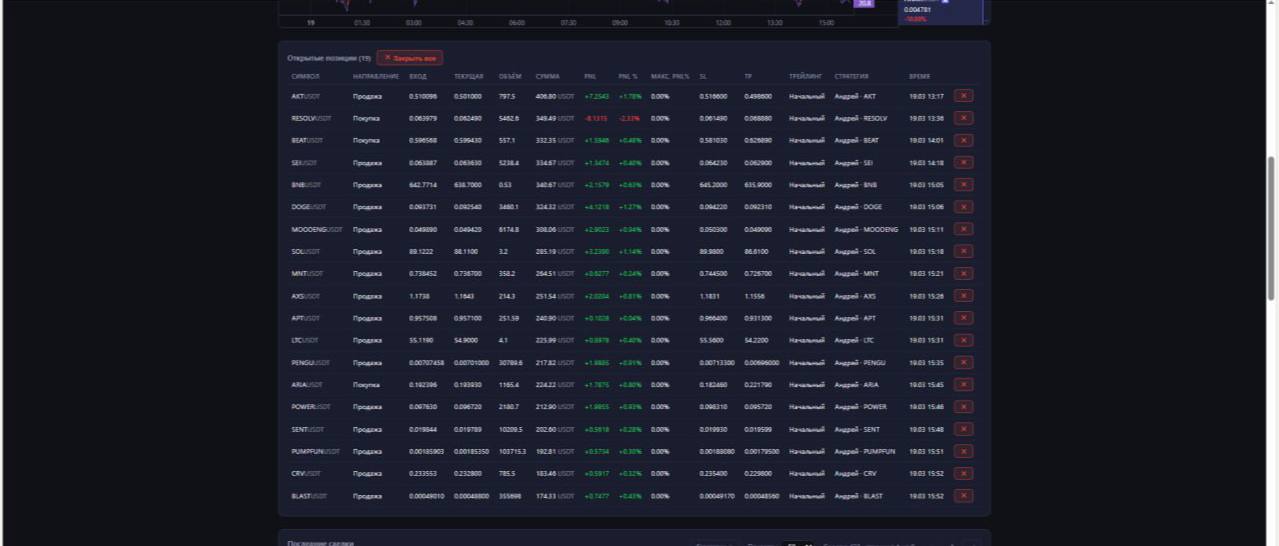The height and width of the screenshot is (546, 1279).
Task: Click the 'DOGEUSDT' symbol cell
Action: click(308, 207)
